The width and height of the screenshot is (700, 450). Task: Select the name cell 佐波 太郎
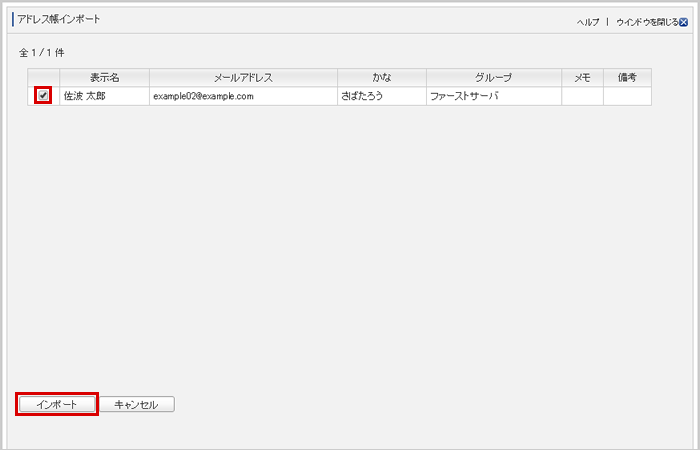104,96
